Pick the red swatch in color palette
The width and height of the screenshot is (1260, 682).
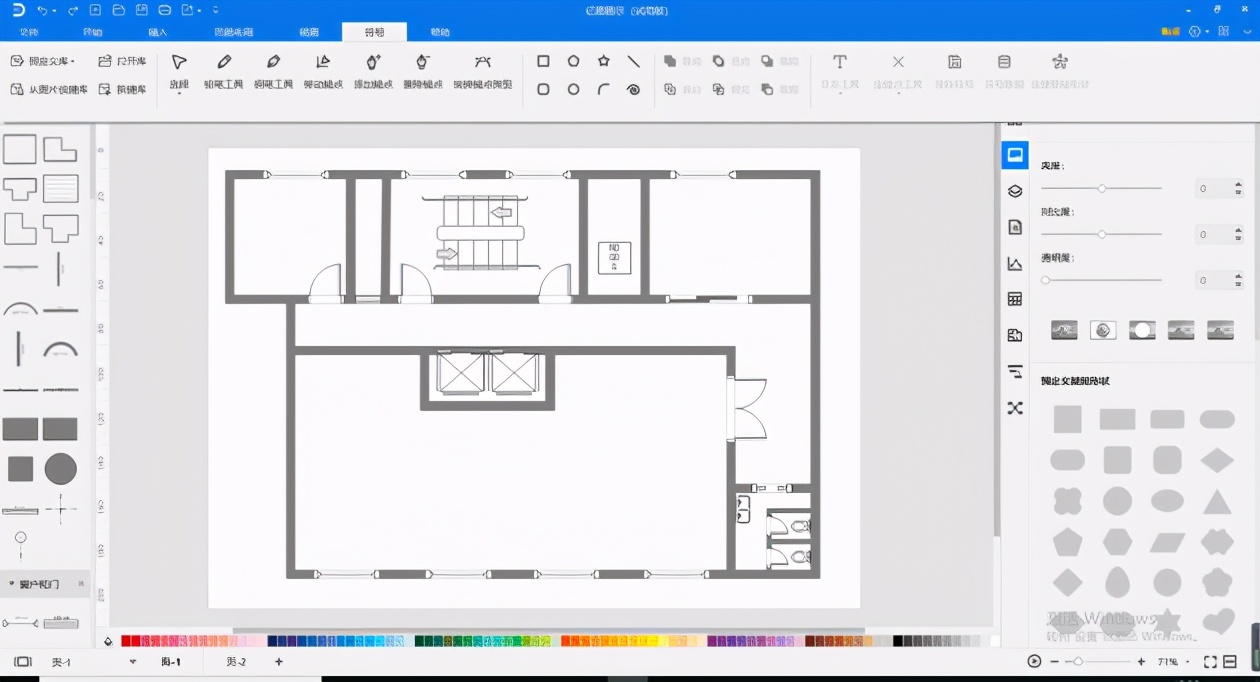[127, 641]
